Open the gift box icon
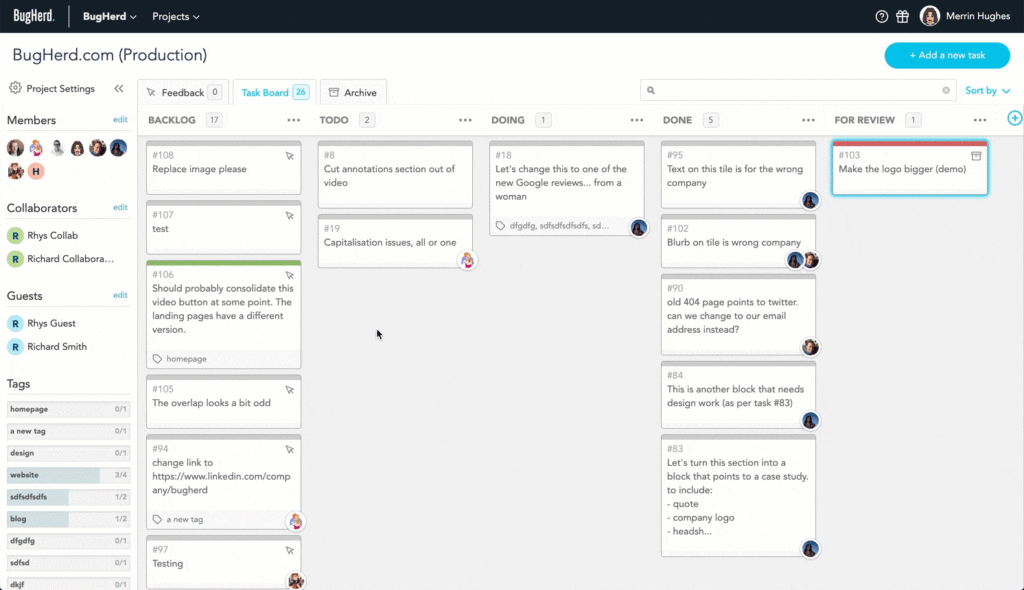The height and width of the screenshot is (590, 1024). [x=902, y=16]
